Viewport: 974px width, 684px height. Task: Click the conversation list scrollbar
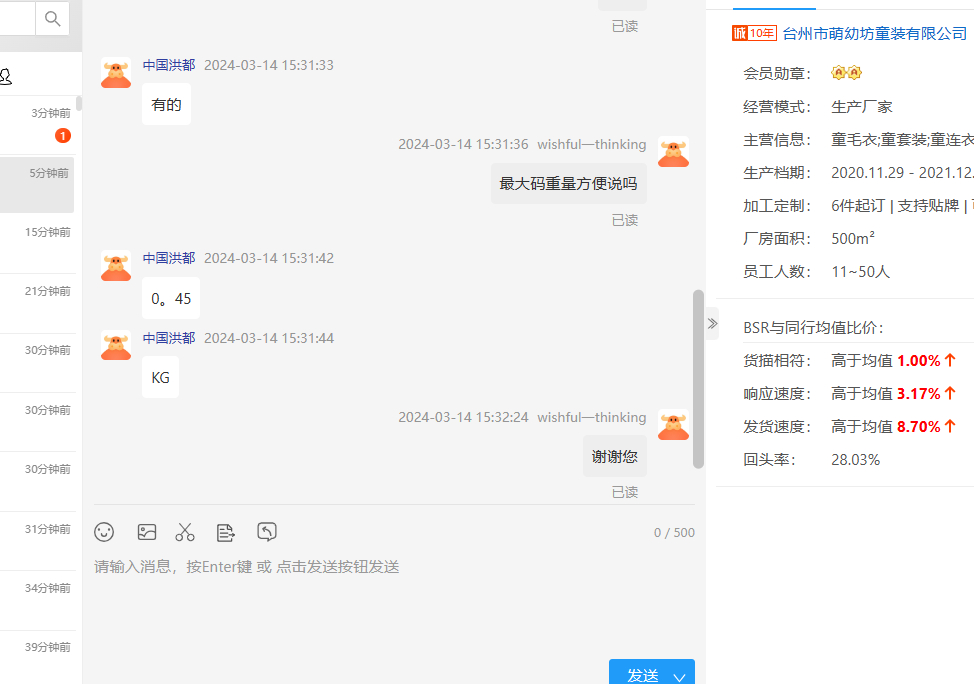[79, 103]
